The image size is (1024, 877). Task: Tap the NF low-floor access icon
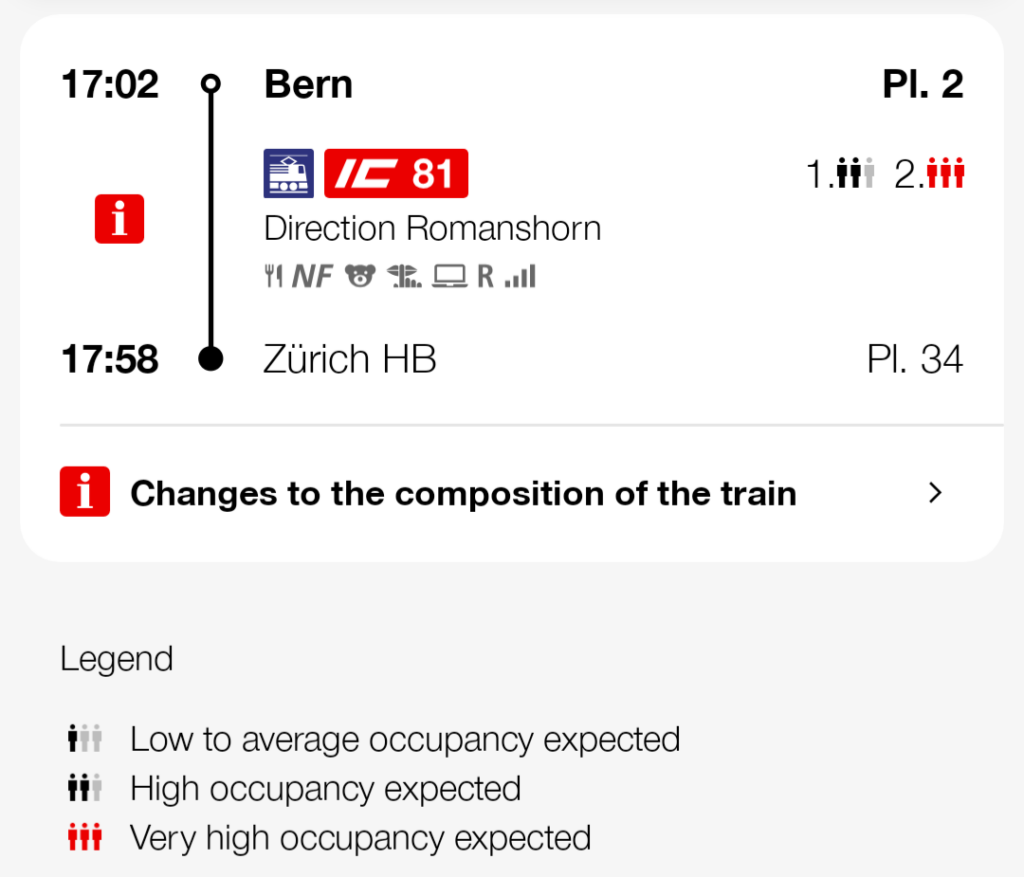pyautogui.click(x=312, y=277)
